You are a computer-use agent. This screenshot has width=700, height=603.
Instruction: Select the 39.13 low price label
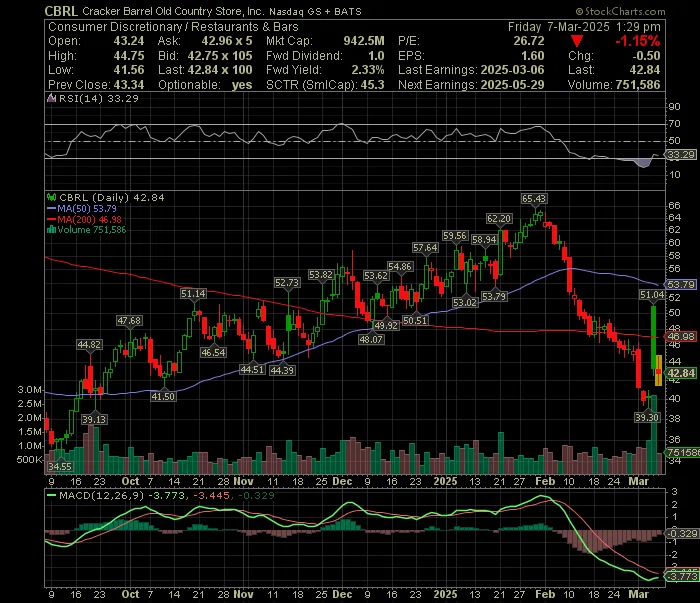point(94,420)
